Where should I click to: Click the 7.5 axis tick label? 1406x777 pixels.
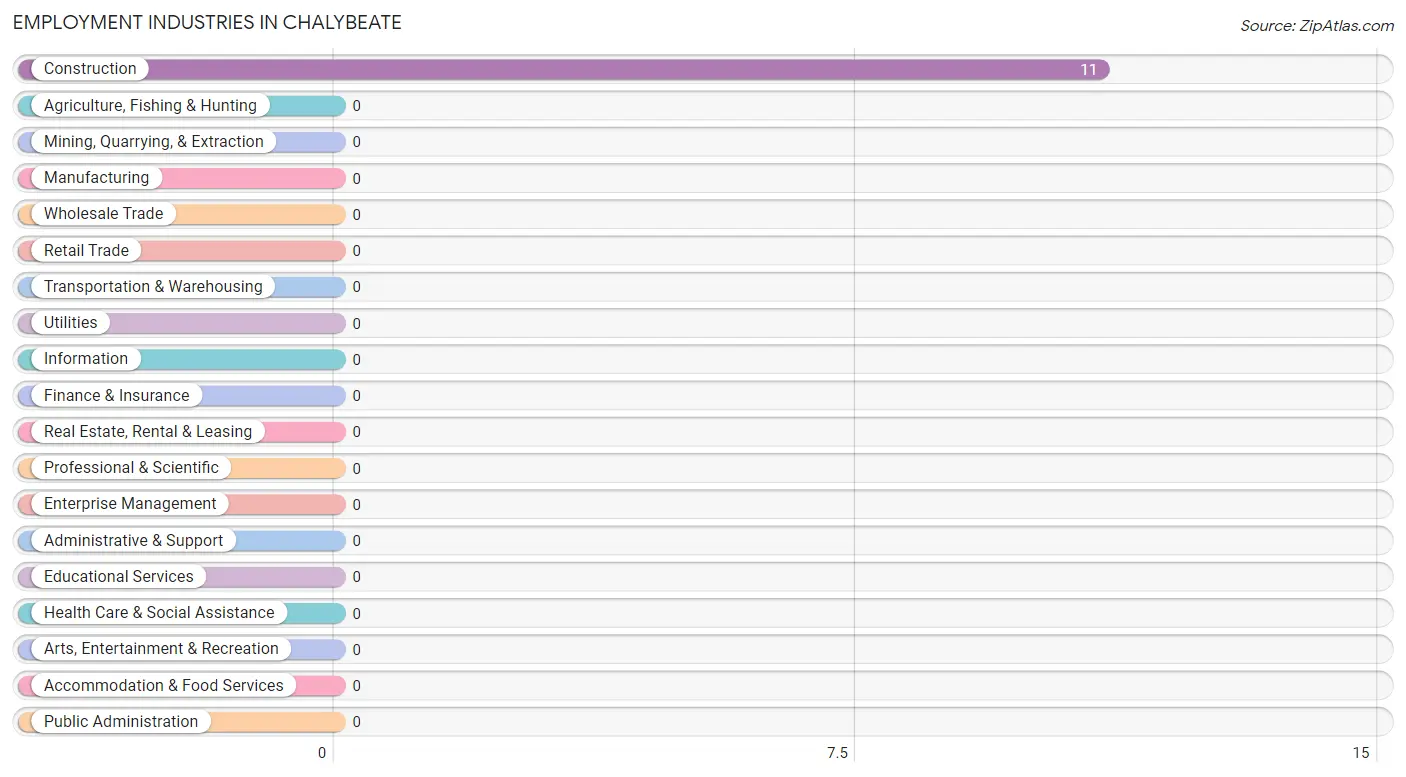tap(837, 753)
